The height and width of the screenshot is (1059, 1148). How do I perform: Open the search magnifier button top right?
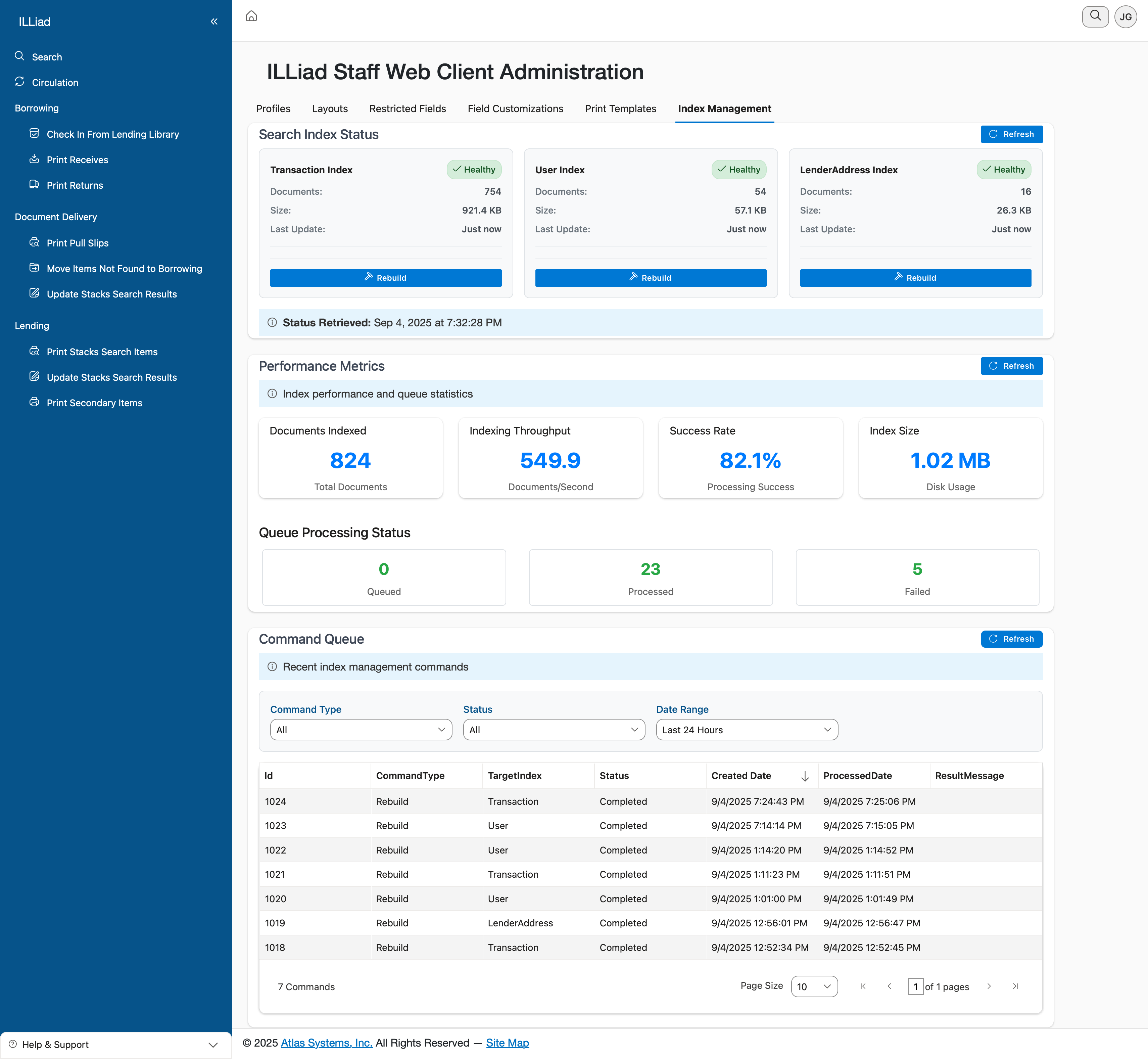click(1095, 16)
